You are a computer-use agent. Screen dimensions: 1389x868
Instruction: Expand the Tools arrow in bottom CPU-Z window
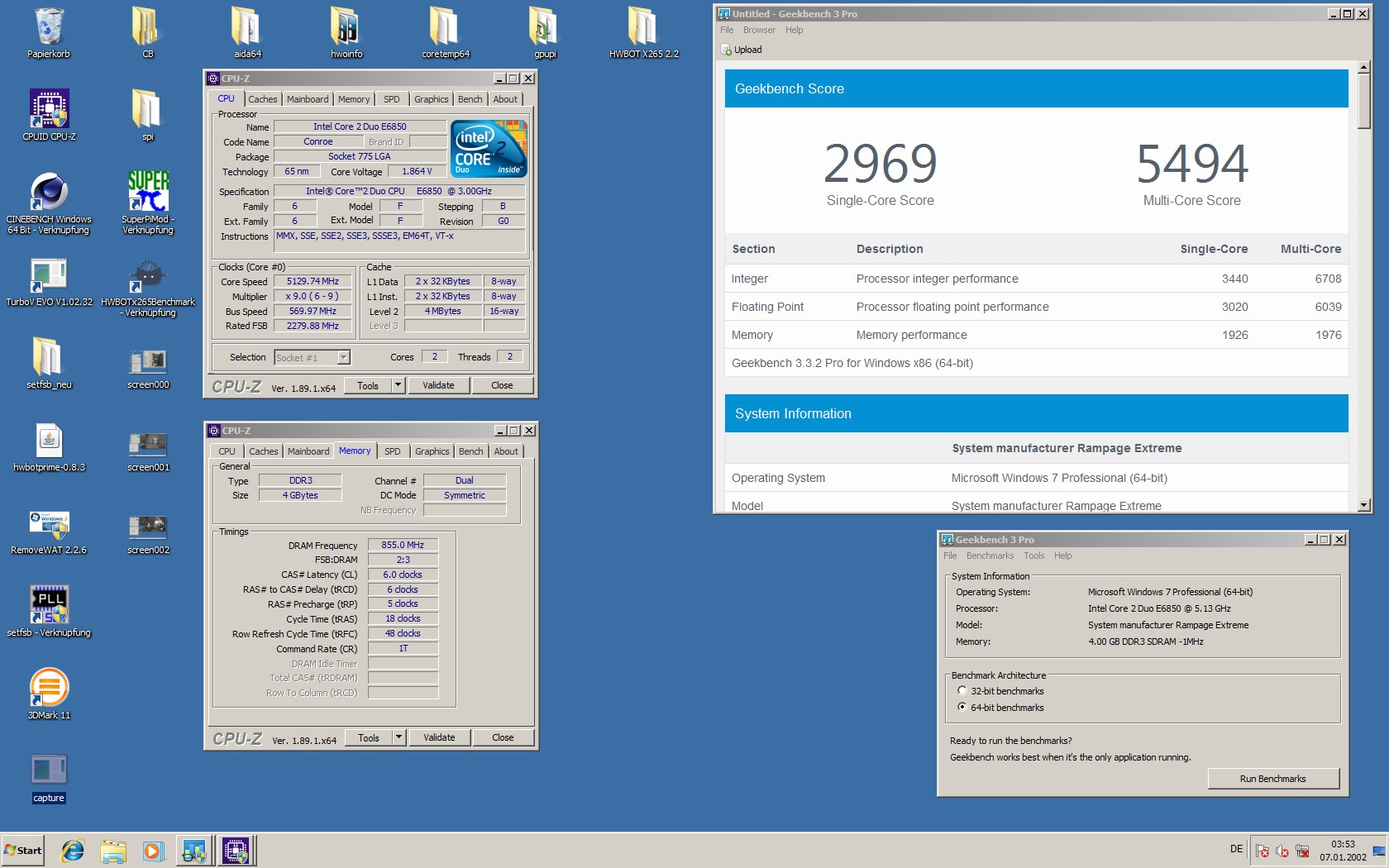point(399,737)
